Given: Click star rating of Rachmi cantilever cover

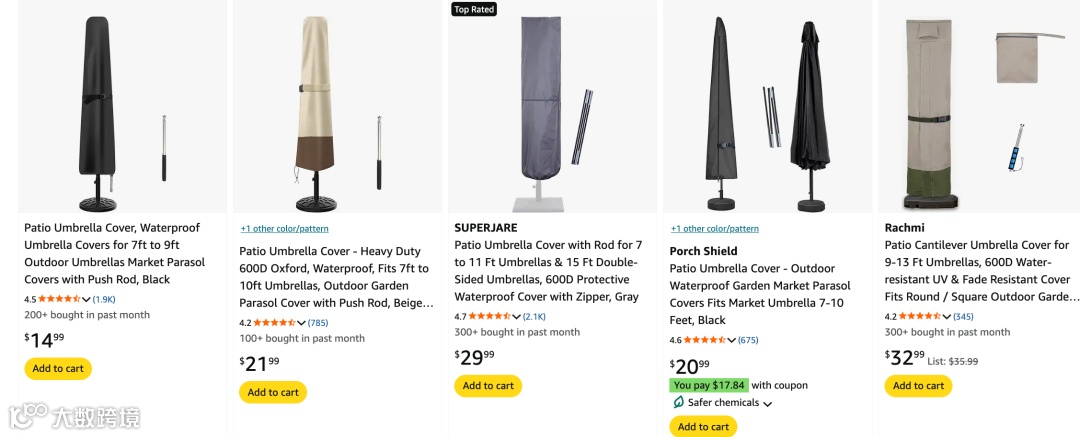Looking at the screenshot, I should (919, 316).
